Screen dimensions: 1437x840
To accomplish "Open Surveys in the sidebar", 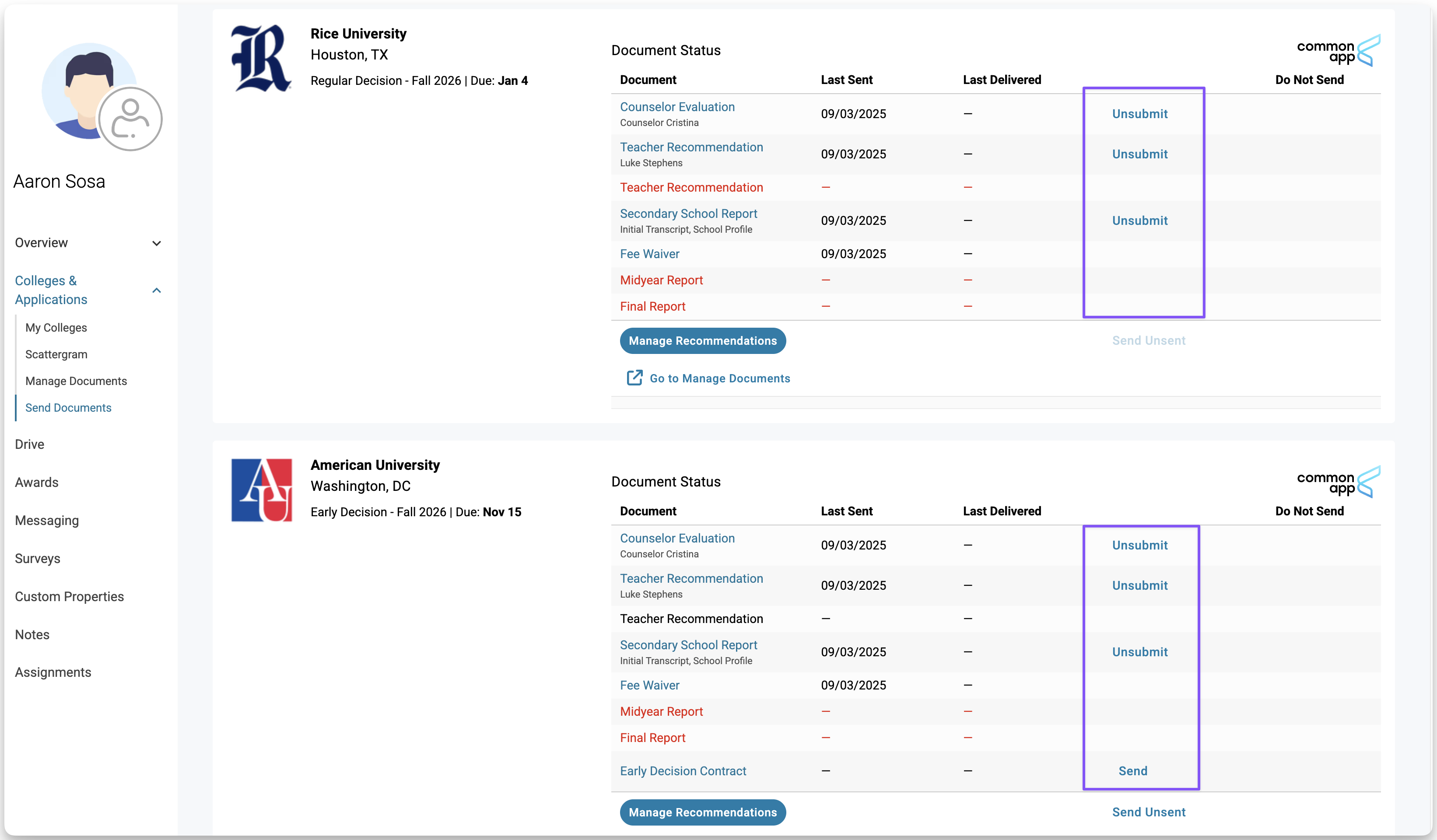I will click(x=37, y=558).
